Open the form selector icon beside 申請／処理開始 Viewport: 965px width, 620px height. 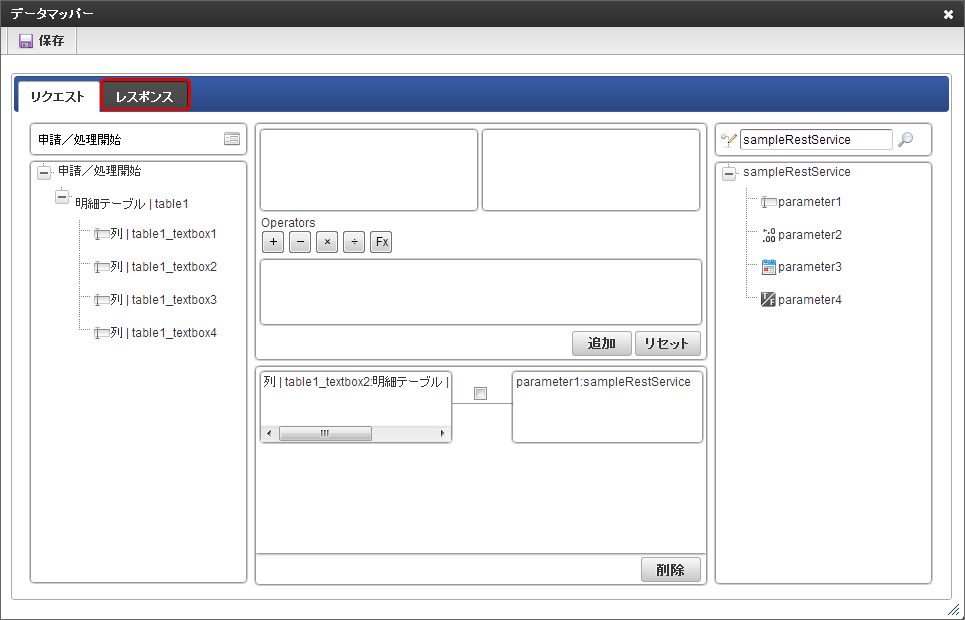(232, 139)
